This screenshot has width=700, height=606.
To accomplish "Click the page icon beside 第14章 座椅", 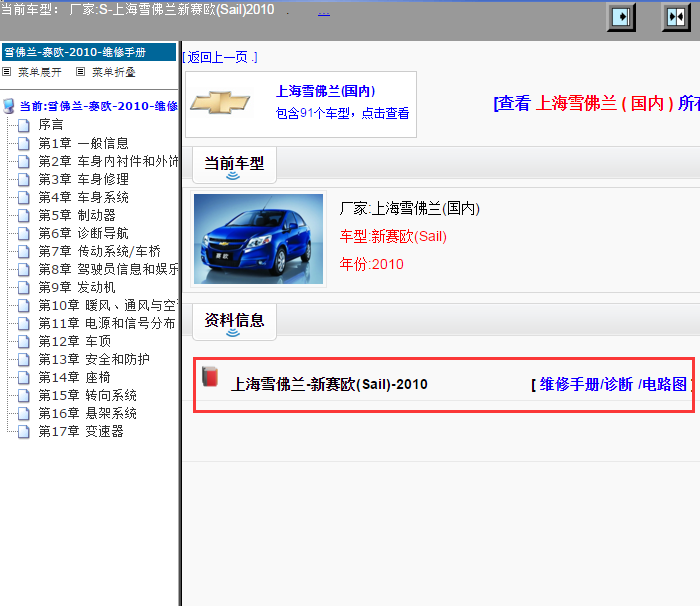I will (24, 378).
